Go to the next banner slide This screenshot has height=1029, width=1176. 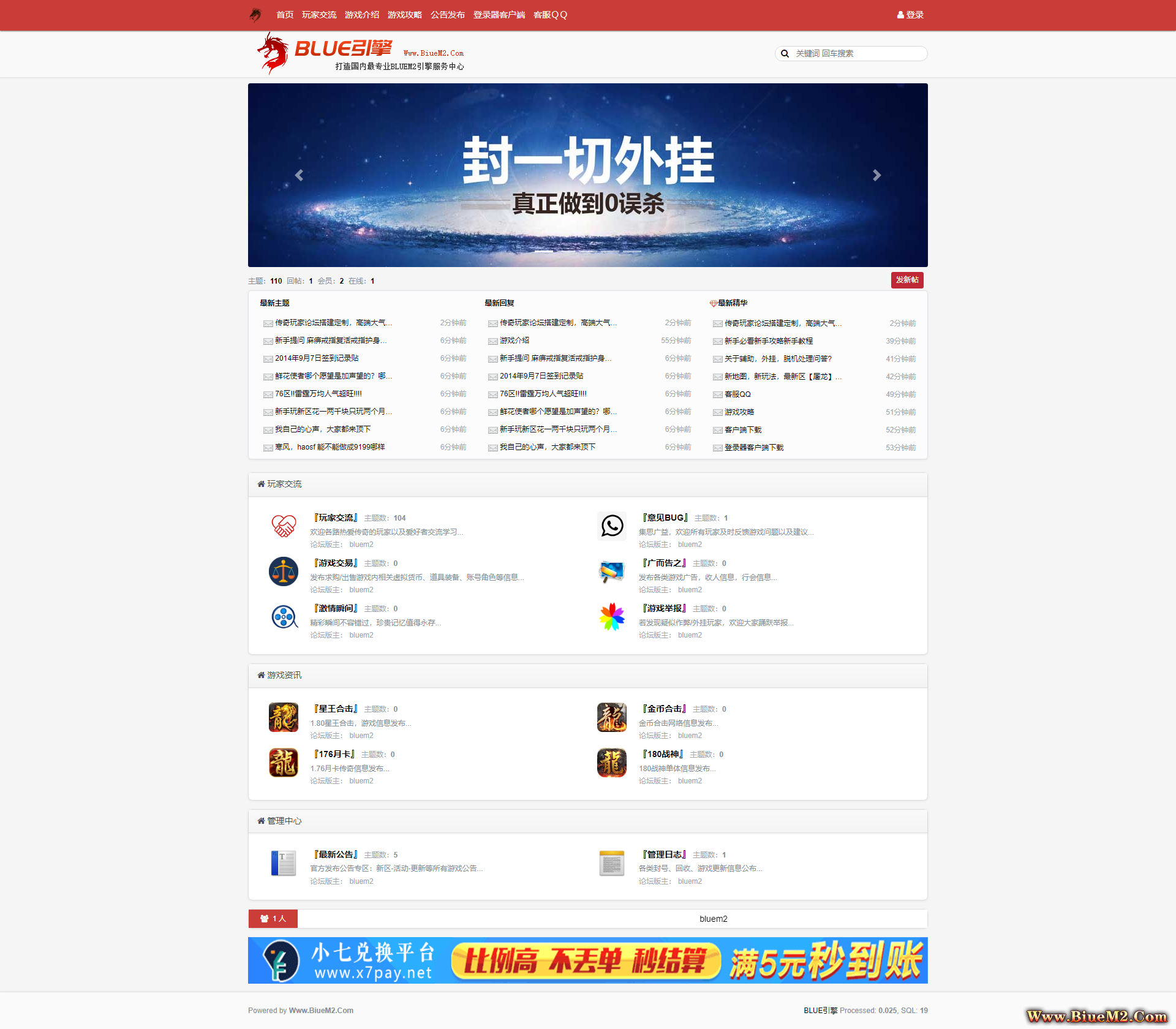876,175
